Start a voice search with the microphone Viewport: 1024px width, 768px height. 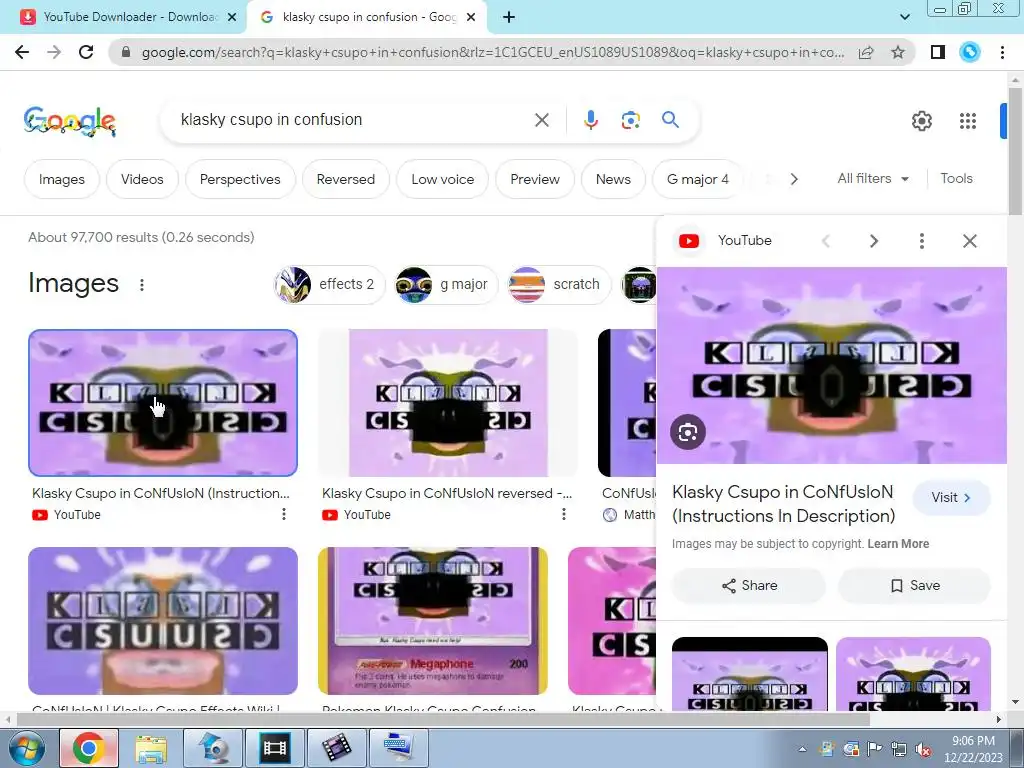click(590, 120)
